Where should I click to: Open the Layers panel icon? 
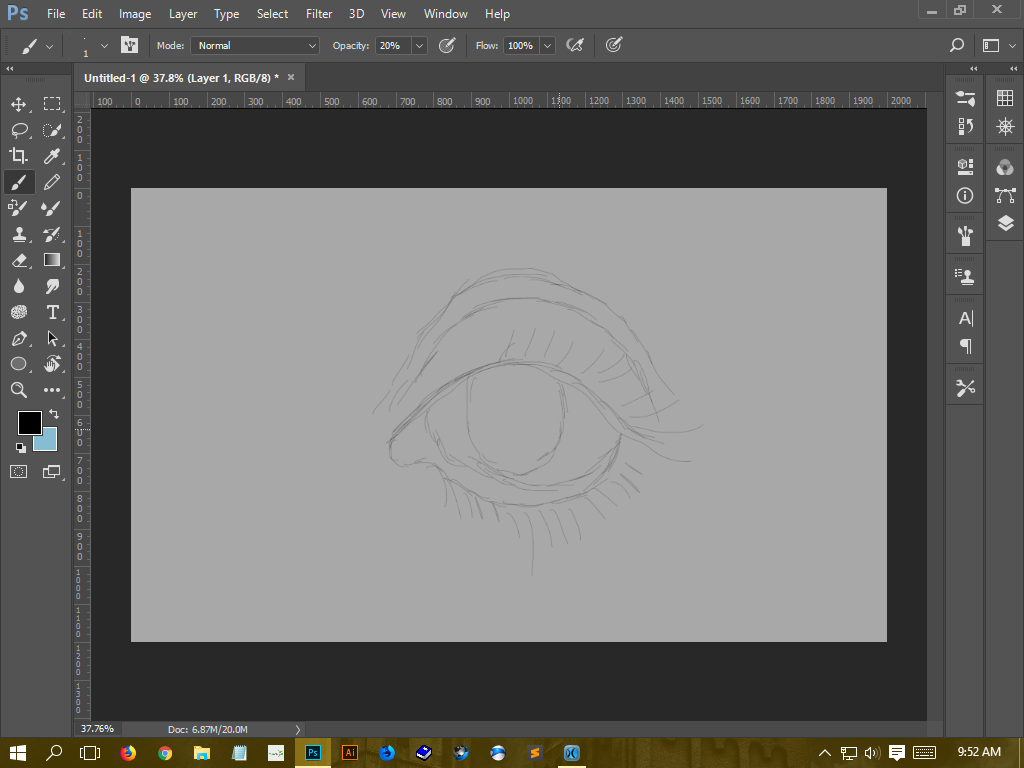[x=1005, y=224]
